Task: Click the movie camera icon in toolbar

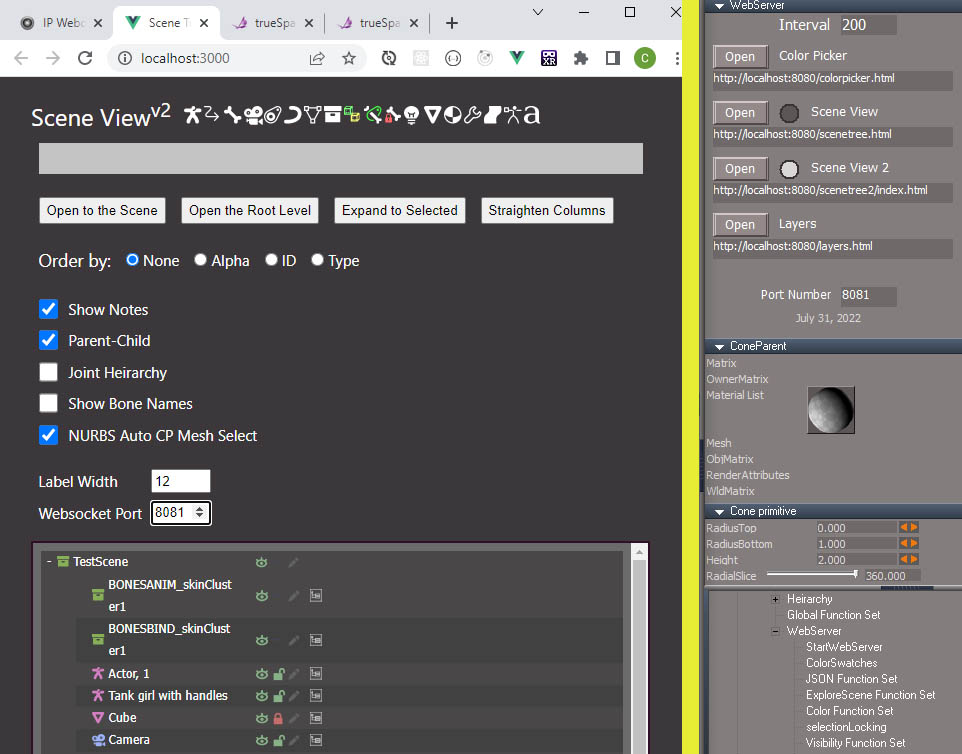Action: 253,115
